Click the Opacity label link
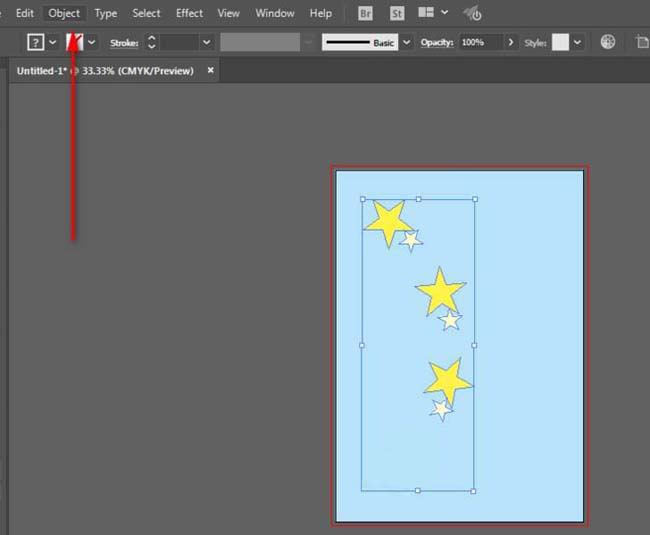 tap(437, 42)
